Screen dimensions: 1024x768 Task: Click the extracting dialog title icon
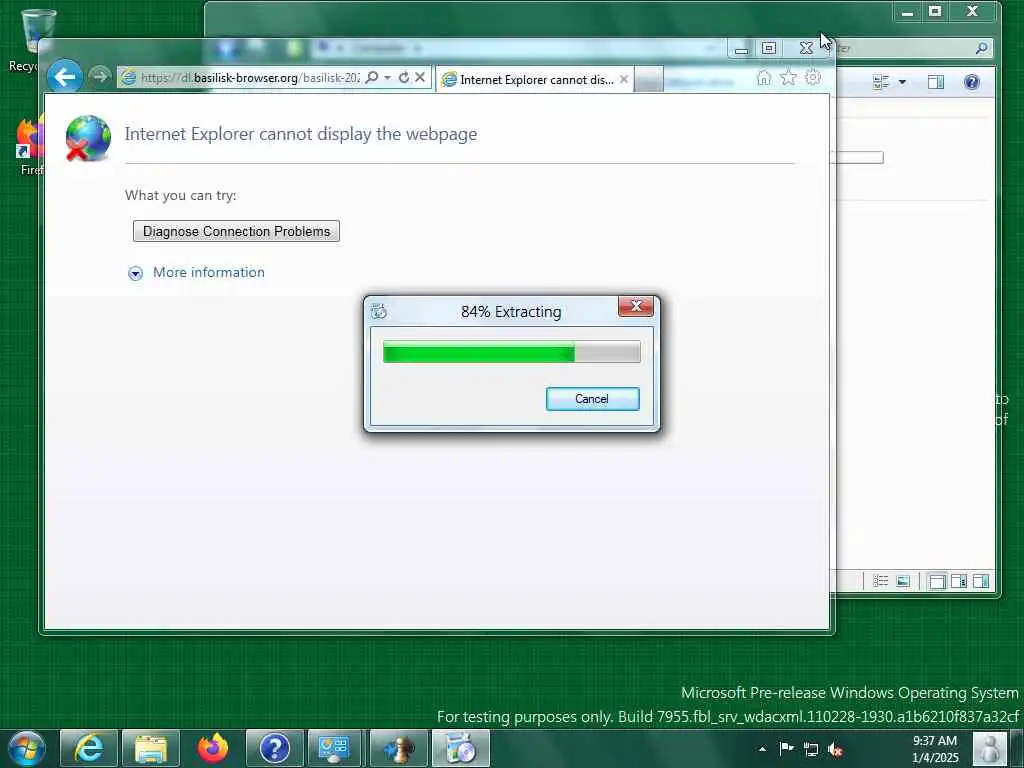(379, 312)
